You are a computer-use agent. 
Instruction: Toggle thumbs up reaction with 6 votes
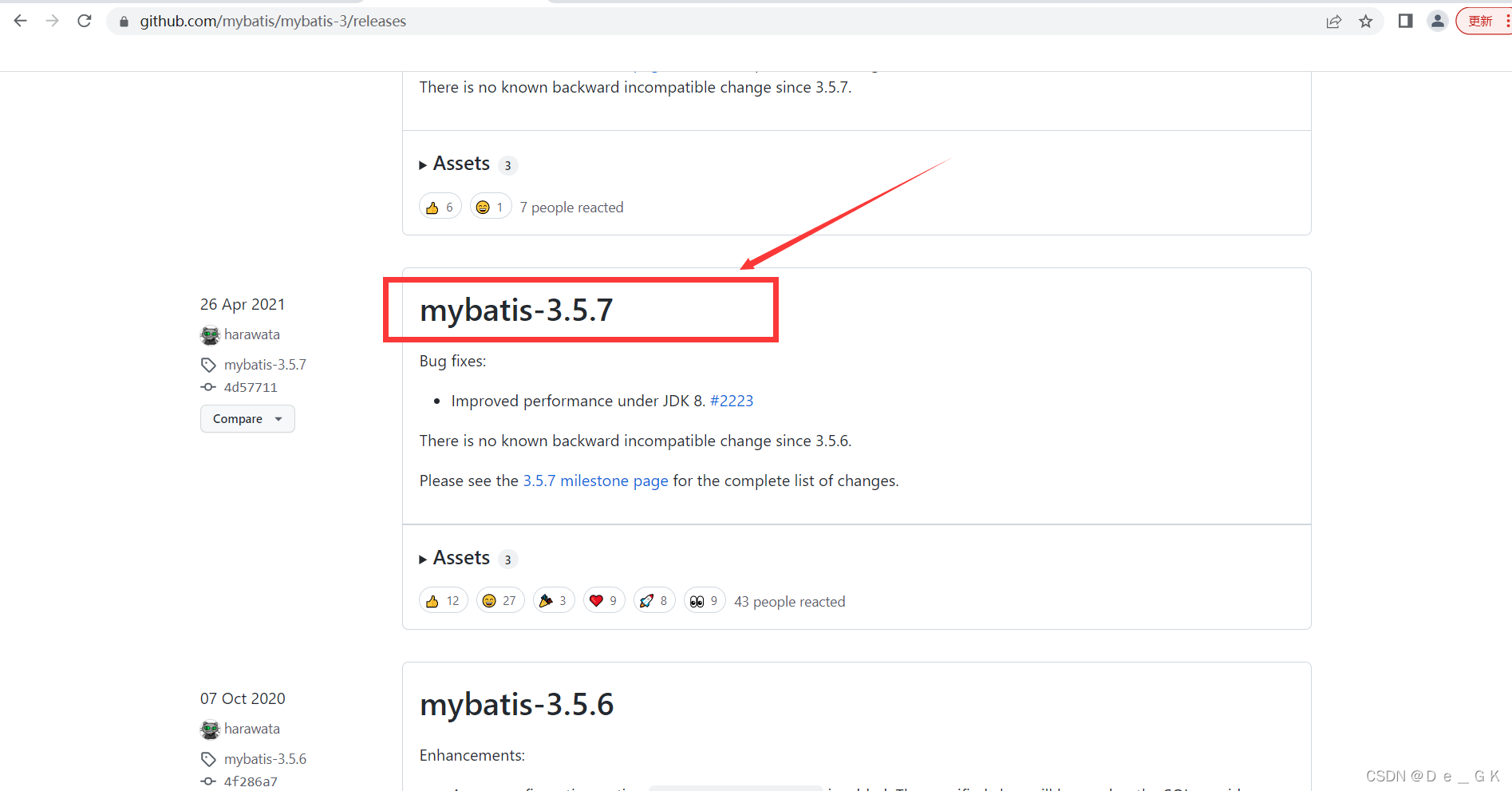[440, 207]
